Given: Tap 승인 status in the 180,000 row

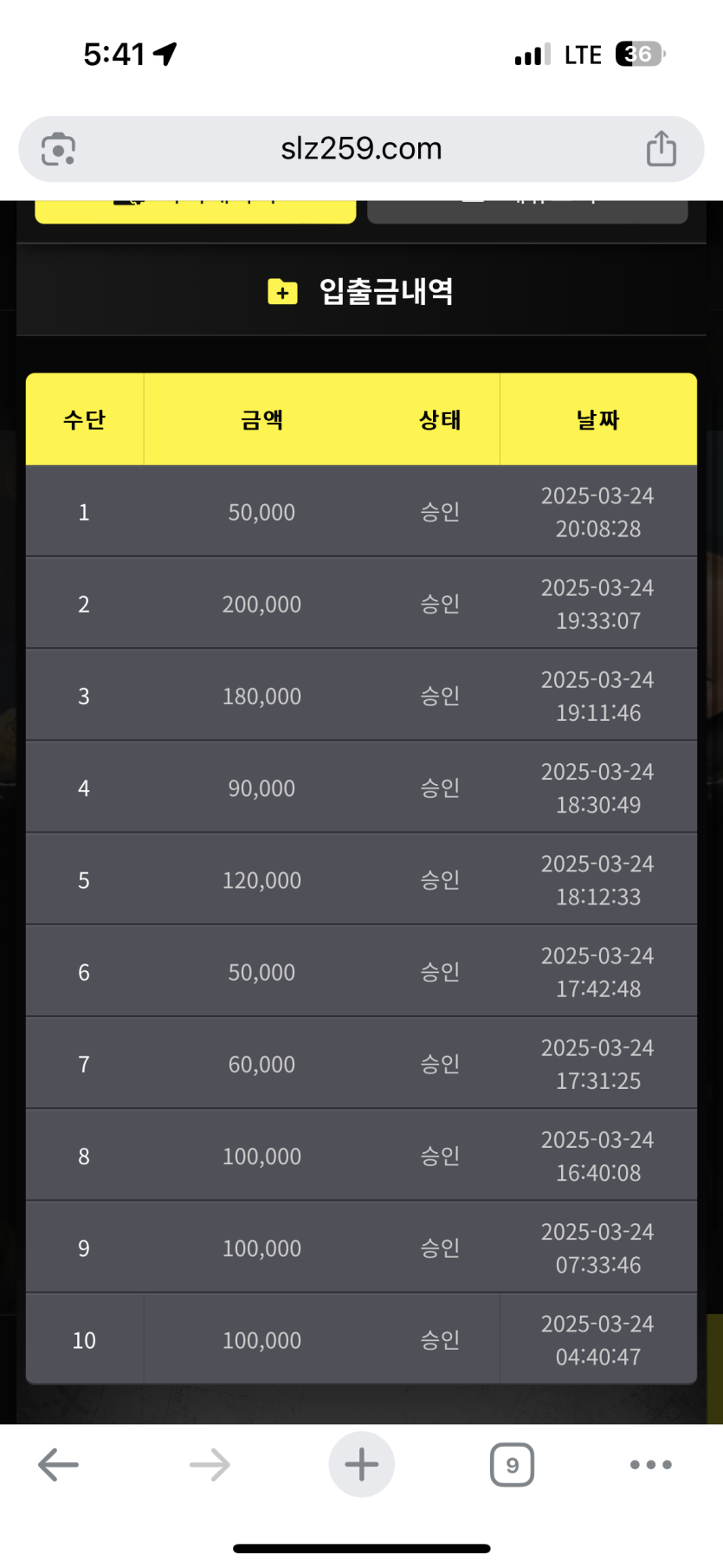Looking at the screenshot, I should (x=440, y=696).
